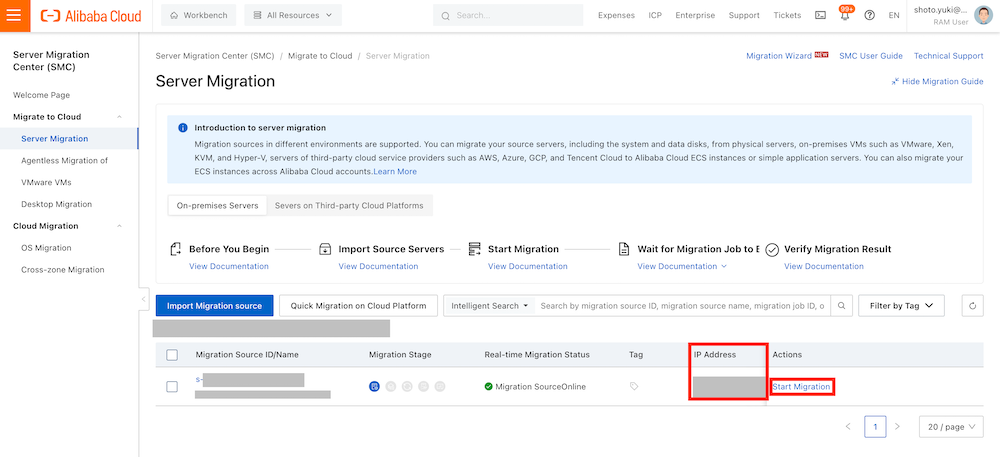Click the tag icon in the row
The width and height of the screenshot is (1000, 457).
pos(634,386)
